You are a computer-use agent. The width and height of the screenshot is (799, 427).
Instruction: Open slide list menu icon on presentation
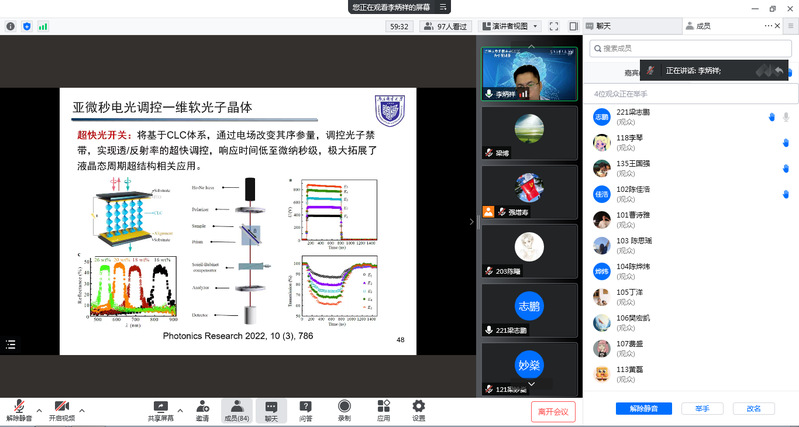11,344
